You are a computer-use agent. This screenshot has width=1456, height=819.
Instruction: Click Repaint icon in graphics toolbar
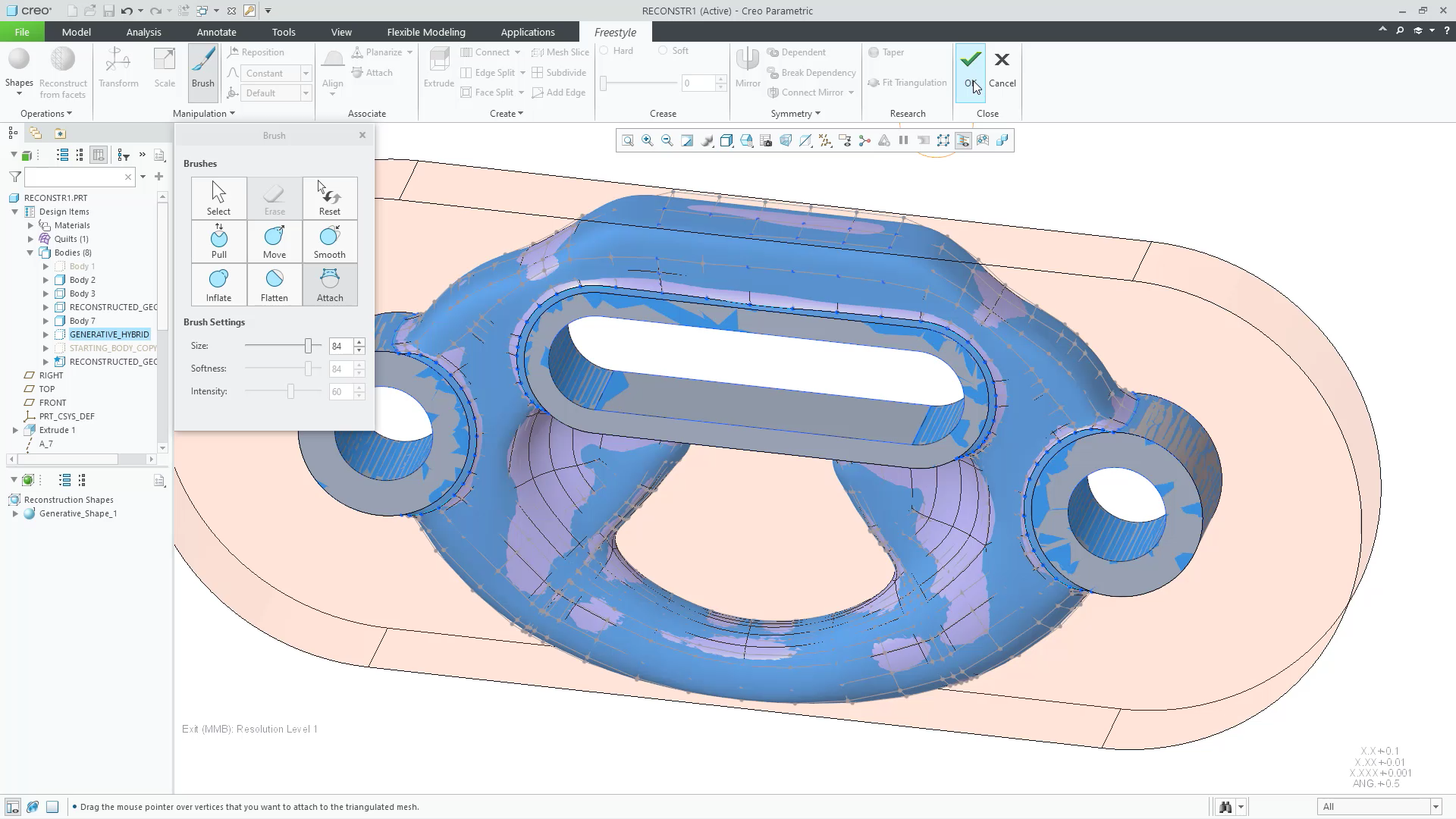(687, 140)
